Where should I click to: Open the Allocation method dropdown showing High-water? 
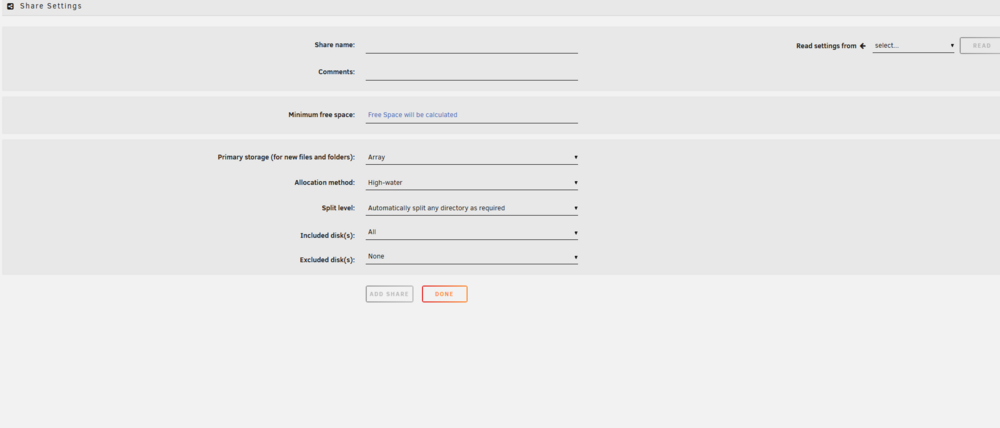pyautogui.click(x=471, y=182)
